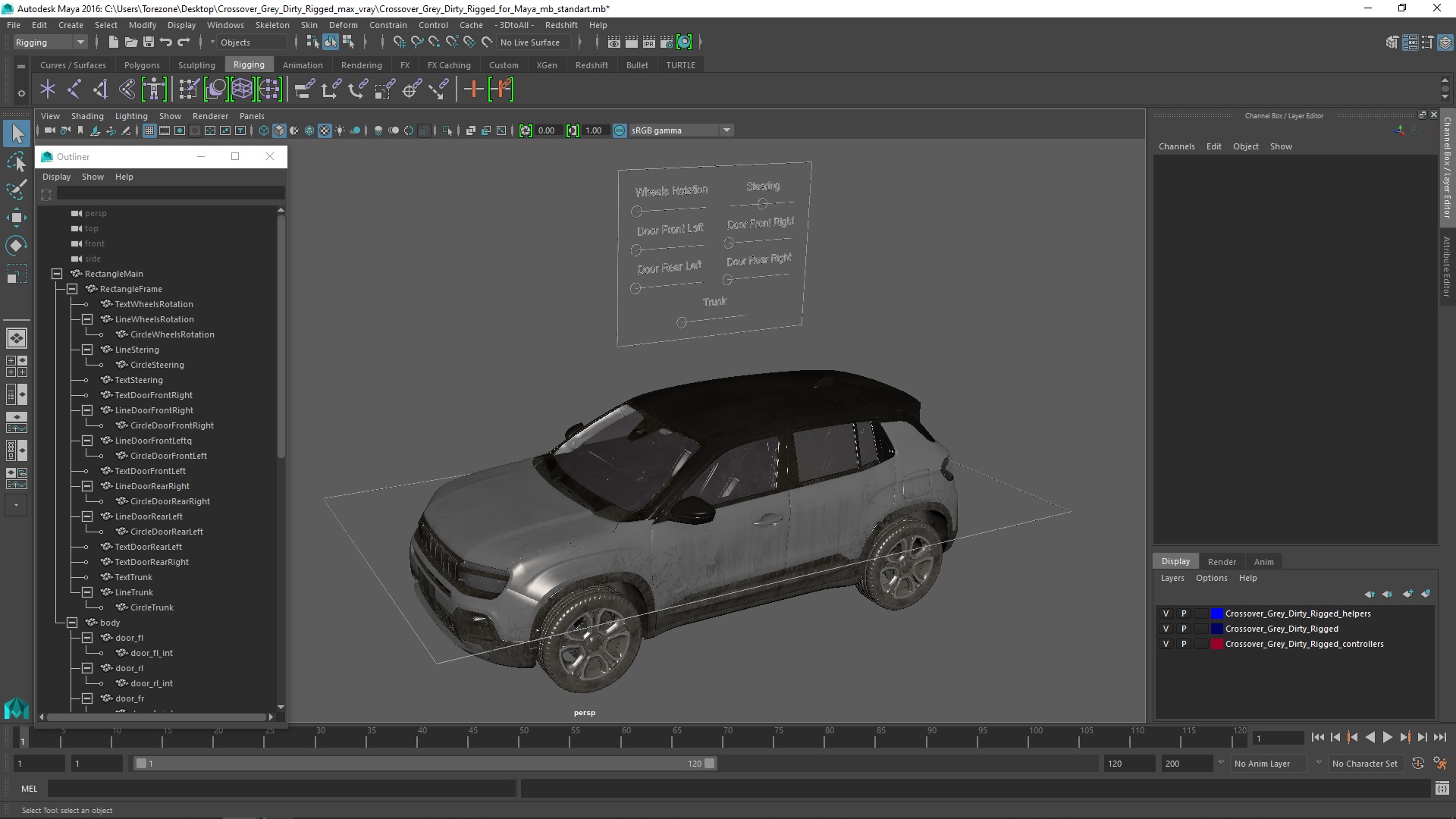Click the Create IK Handle shelf icon
Screen dimensions: 1456x819
pos(101,89)
